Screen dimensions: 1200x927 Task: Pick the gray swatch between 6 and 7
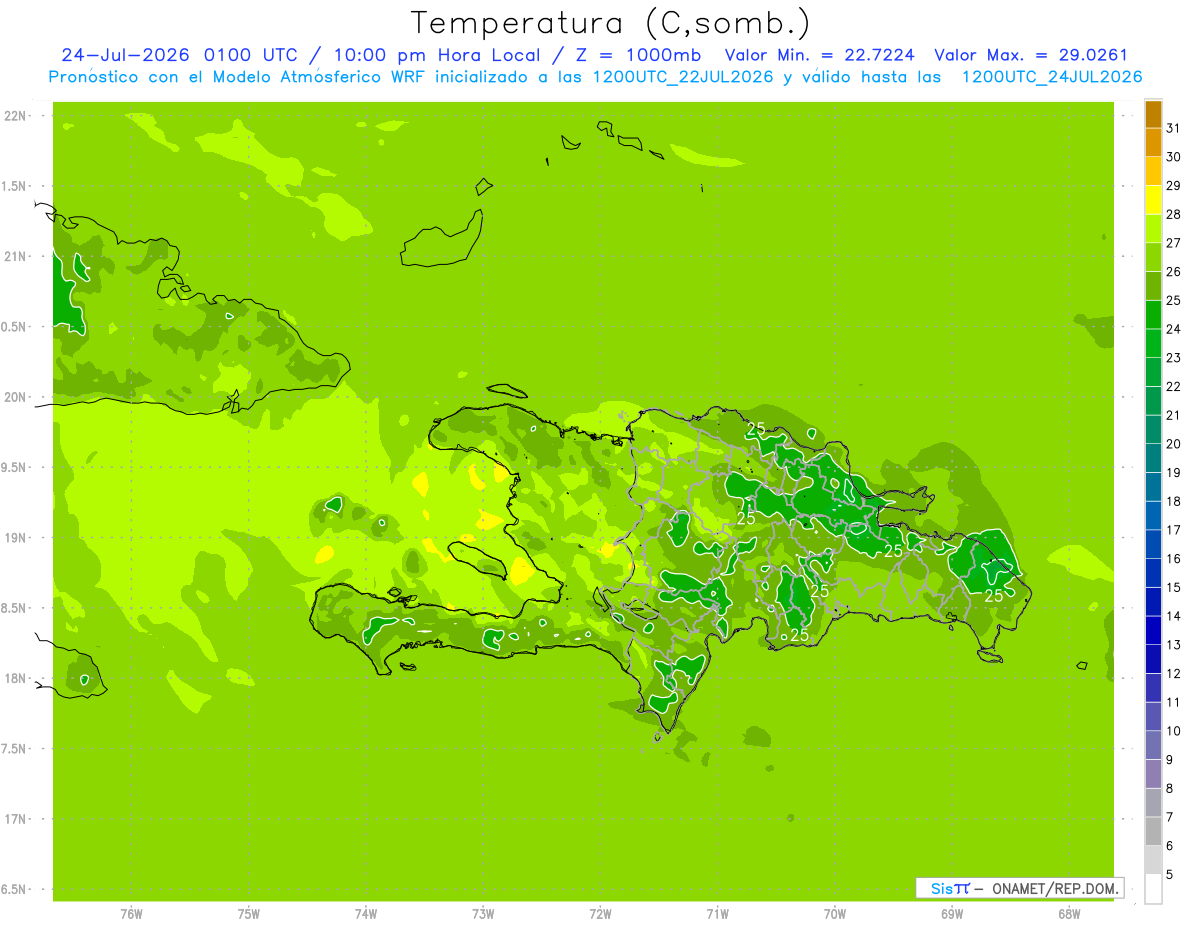tap(1153, 832)
